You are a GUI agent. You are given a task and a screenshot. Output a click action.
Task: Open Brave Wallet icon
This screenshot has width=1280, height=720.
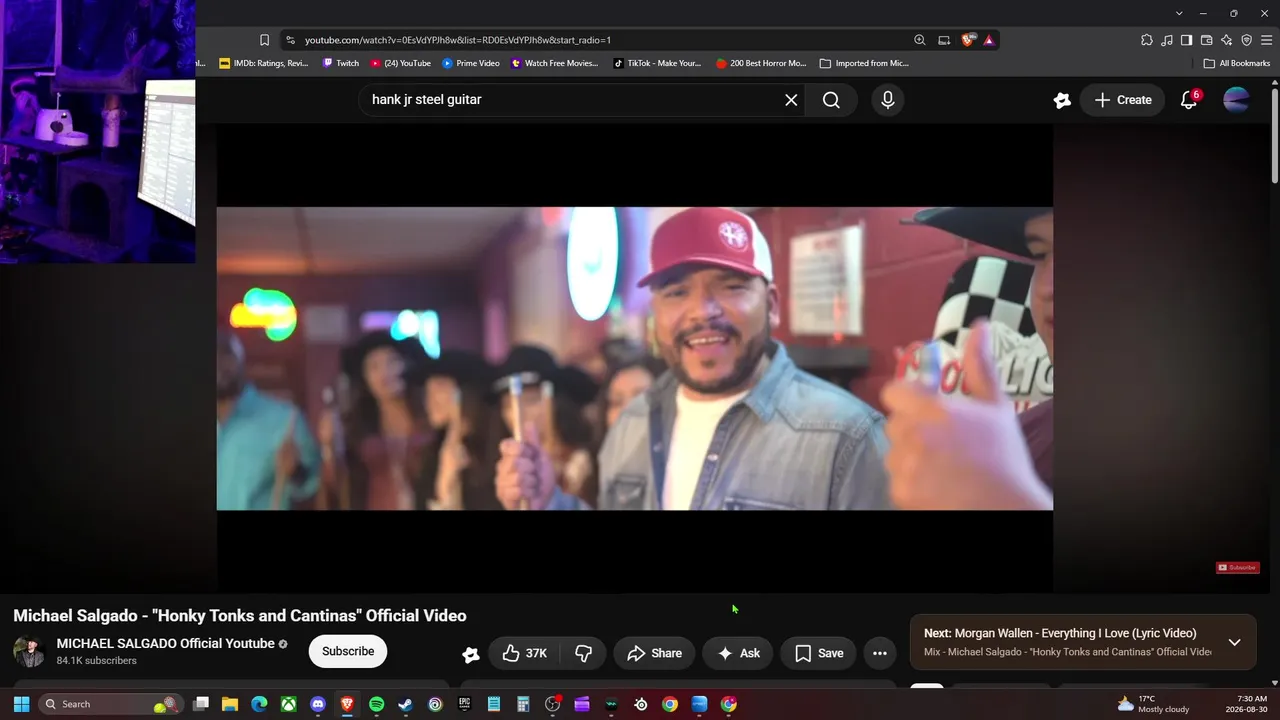pyautogui.click(x=1207, y=40)
